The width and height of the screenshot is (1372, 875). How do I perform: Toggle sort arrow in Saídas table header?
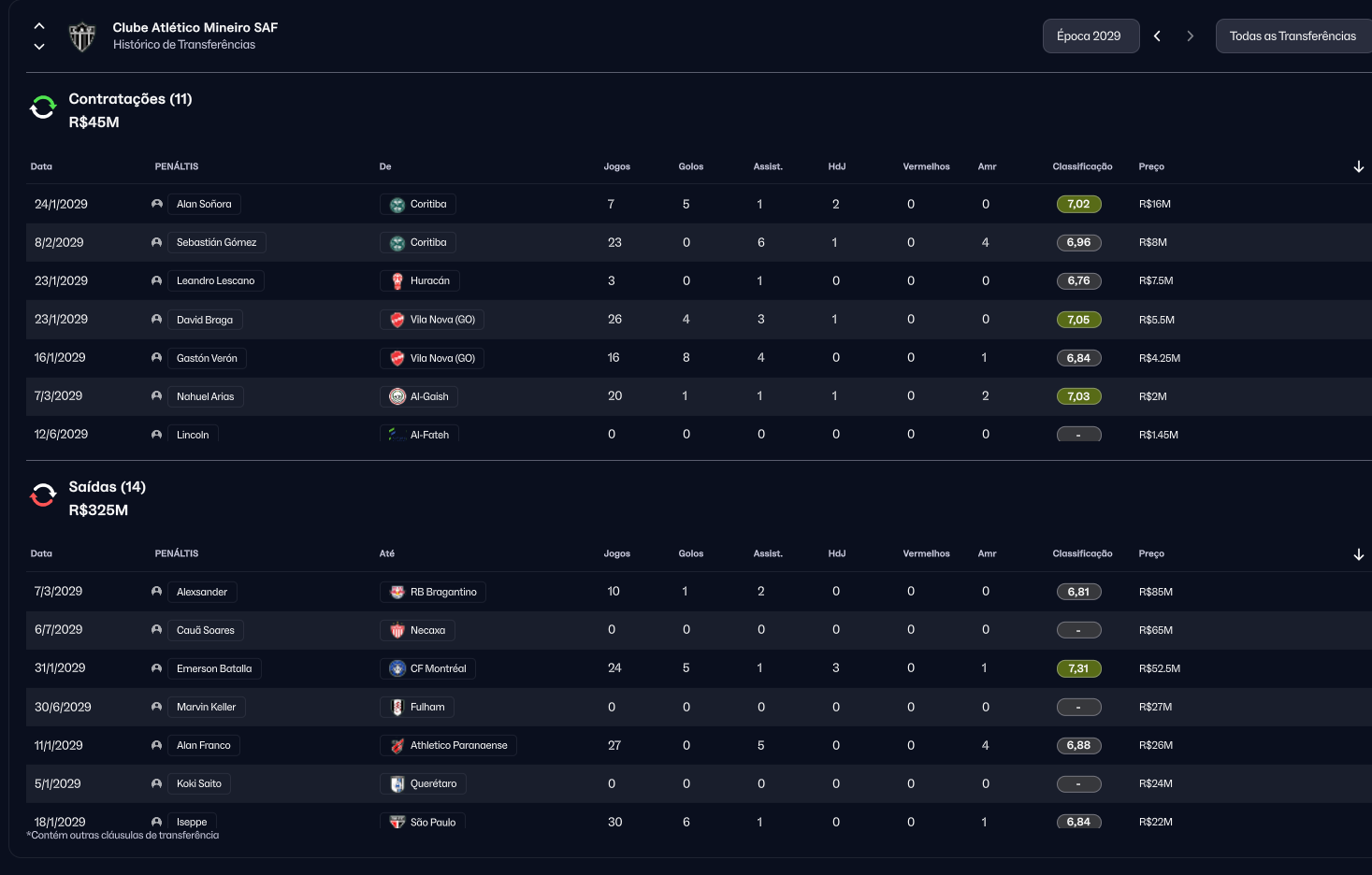click(1358, 554)
